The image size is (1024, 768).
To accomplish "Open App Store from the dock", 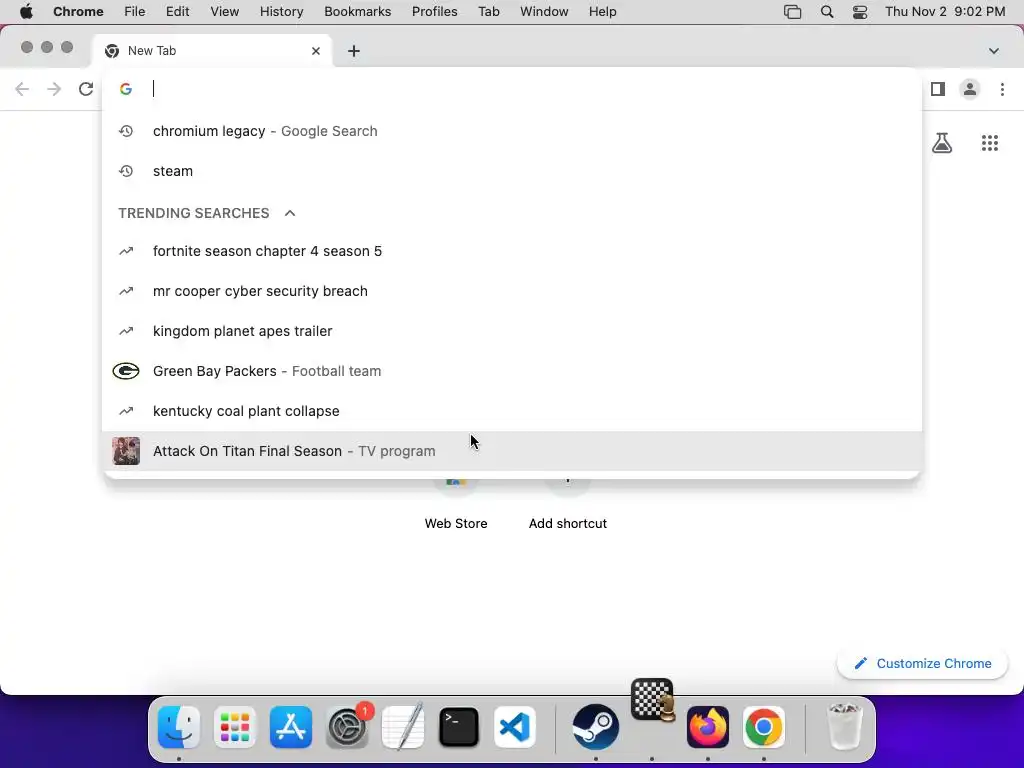I will (x=291, y=727).
